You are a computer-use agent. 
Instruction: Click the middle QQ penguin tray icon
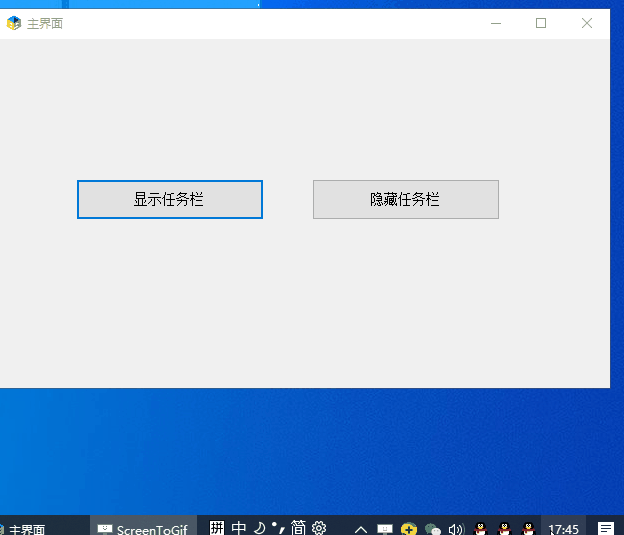pos(504,529)
